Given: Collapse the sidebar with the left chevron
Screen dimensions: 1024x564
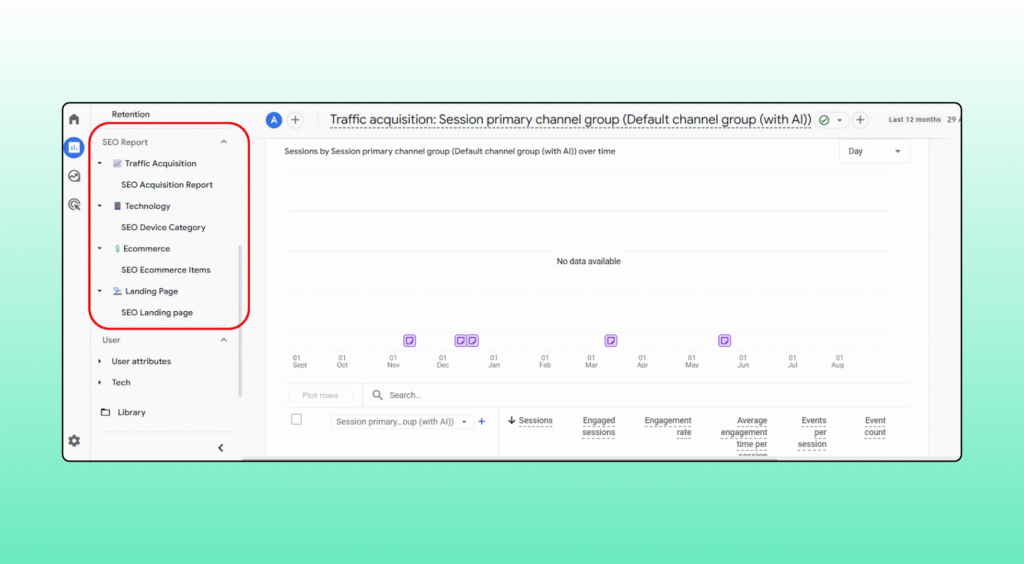Looking at the screenshot, I should (221, 448).
